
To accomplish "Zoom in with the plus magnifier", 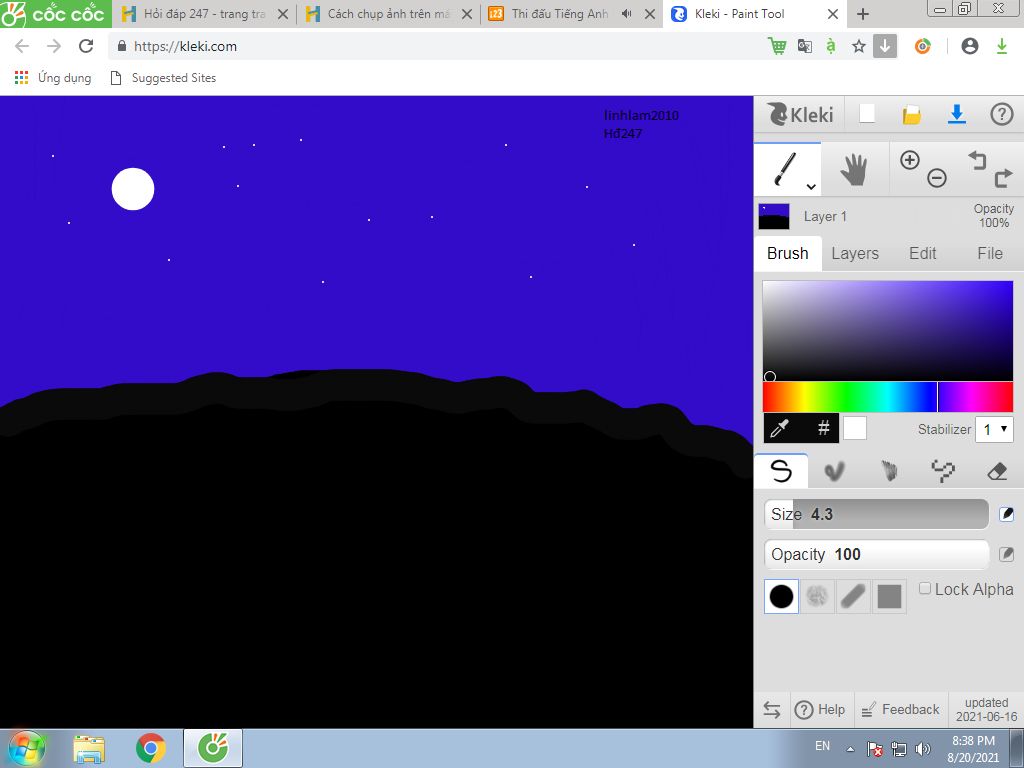I will 910,160.
